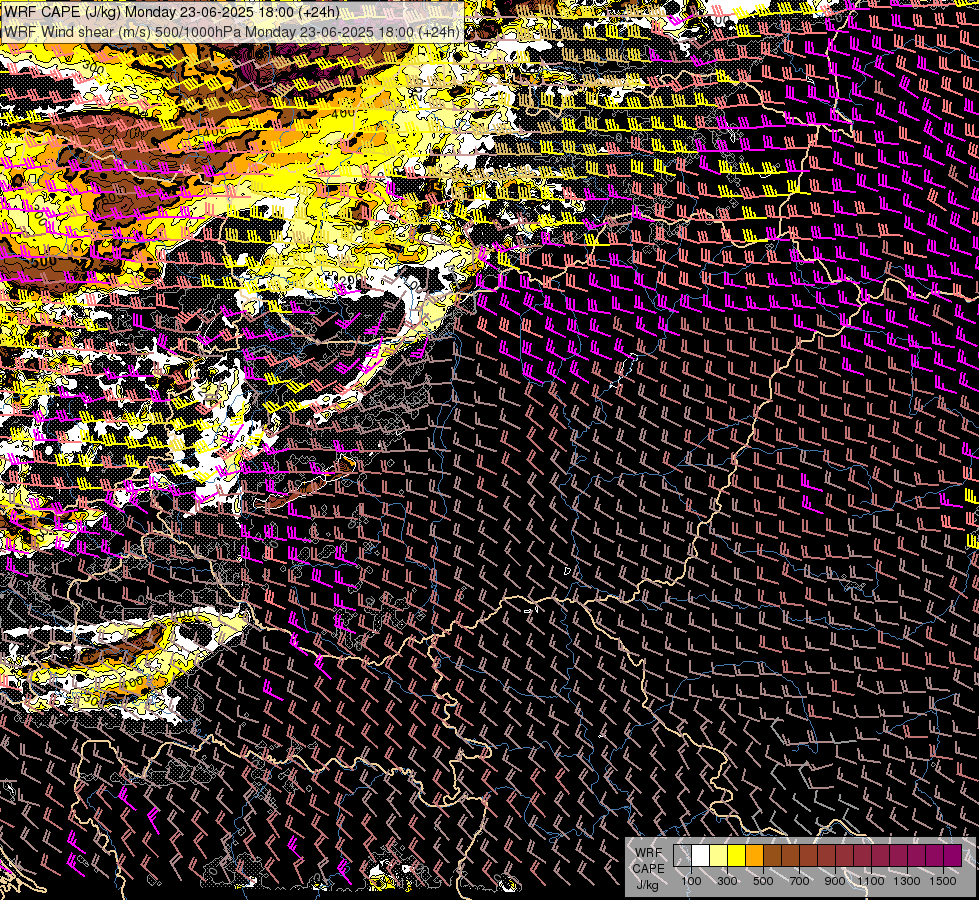Click the legend value 1500
This screenshot has height=900, width=979.
[943, 881]
